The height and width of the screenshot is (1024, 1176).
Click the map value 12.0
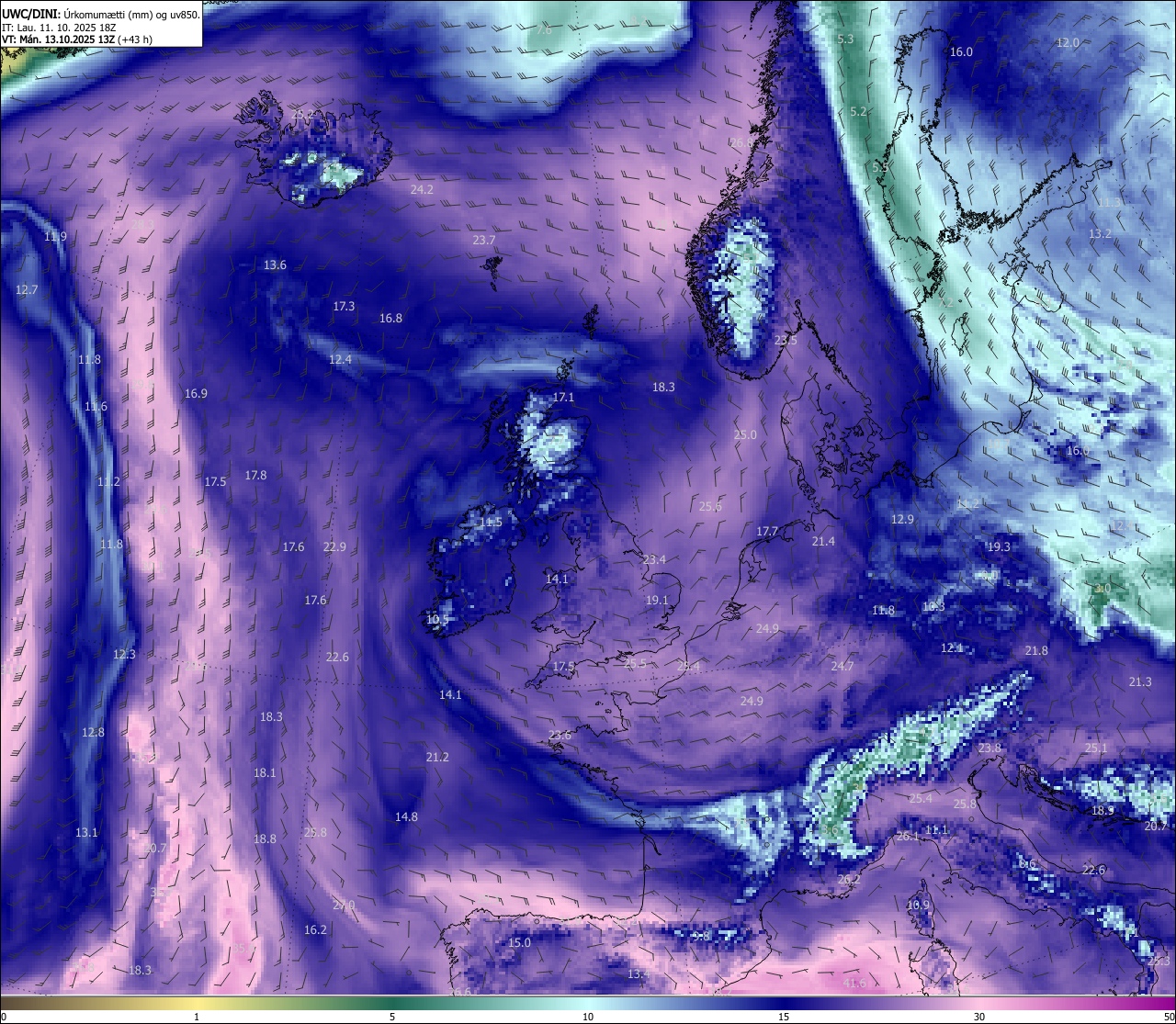pyautogui.click(x=1068, y=42)
